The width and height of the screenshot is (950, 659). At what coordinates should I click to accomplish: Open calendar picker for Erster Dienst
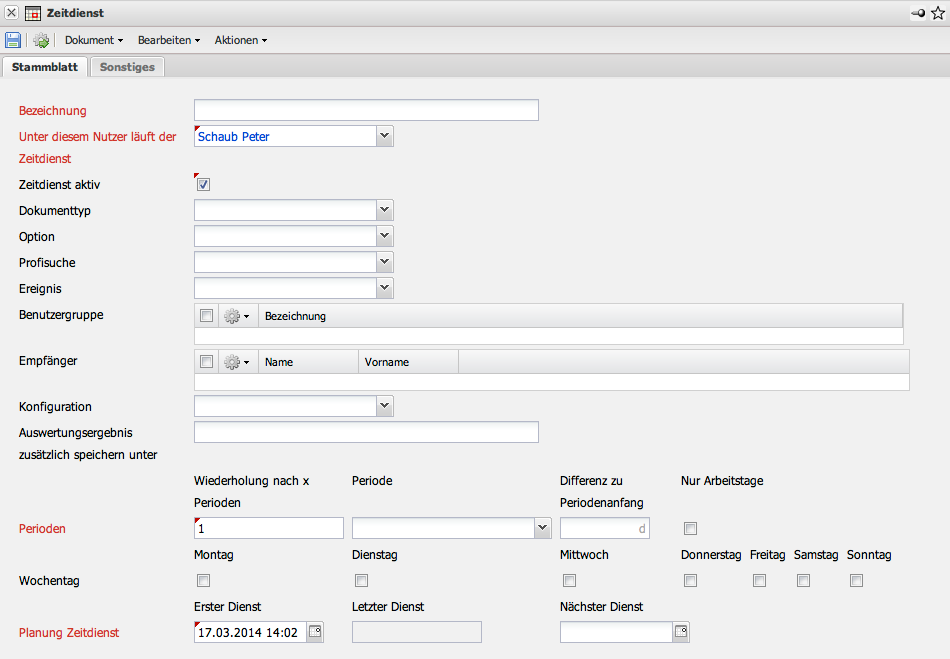315,632
